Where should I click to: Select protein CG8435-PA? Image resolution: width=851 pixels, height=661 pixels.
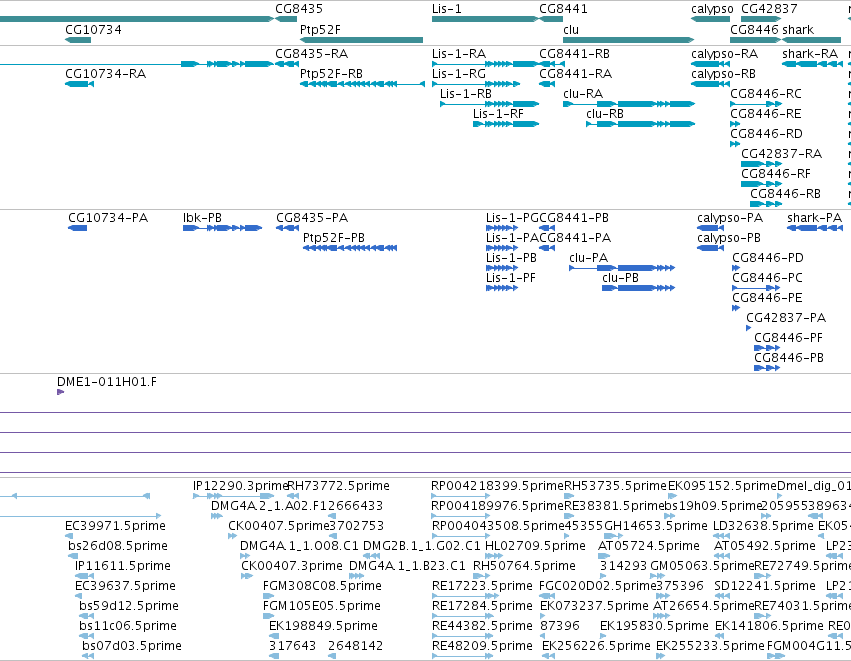coord(312,218)
